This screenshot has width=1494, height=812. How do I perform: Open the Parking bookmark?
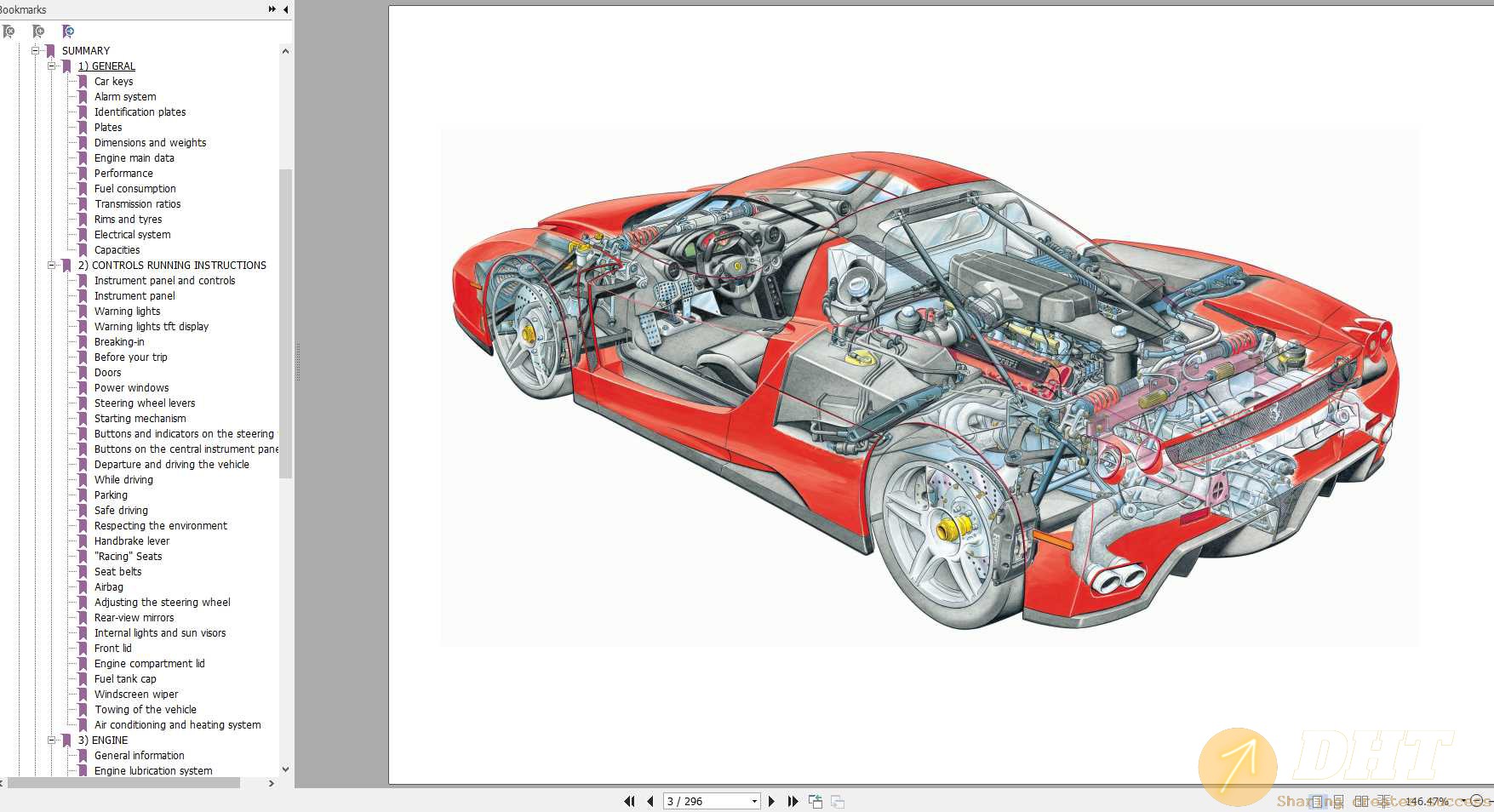(x=111, y=495)
